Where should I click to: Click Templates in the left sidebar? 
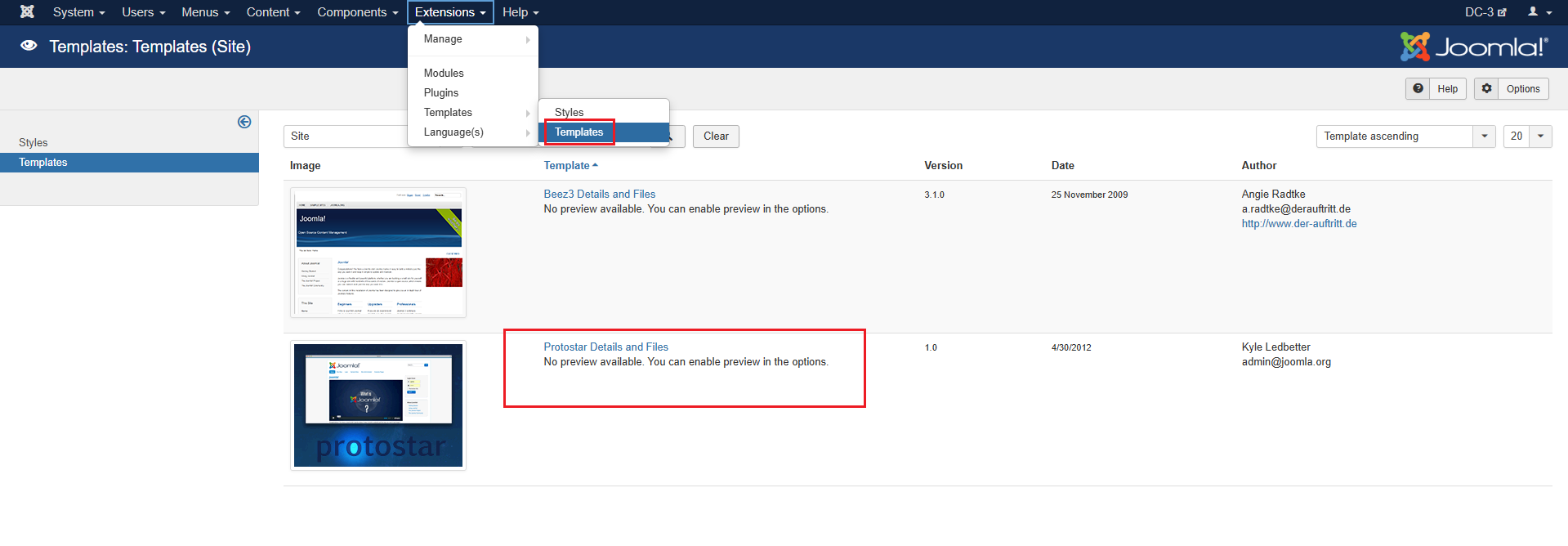coord(129,163)
